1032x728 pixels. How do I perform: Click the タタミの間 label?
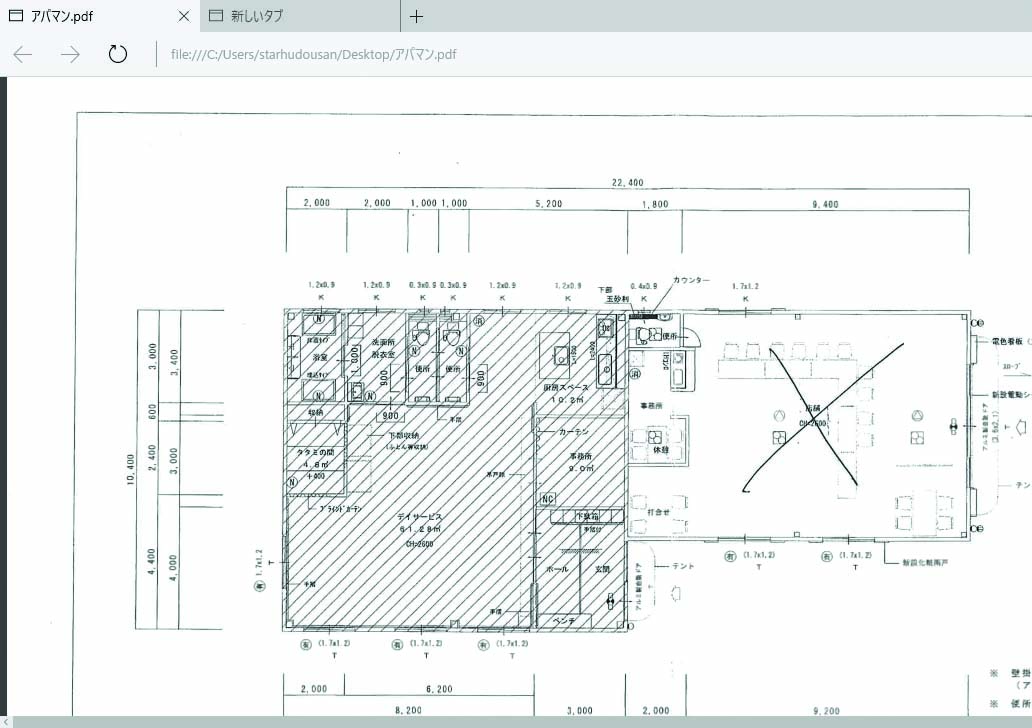316,452
